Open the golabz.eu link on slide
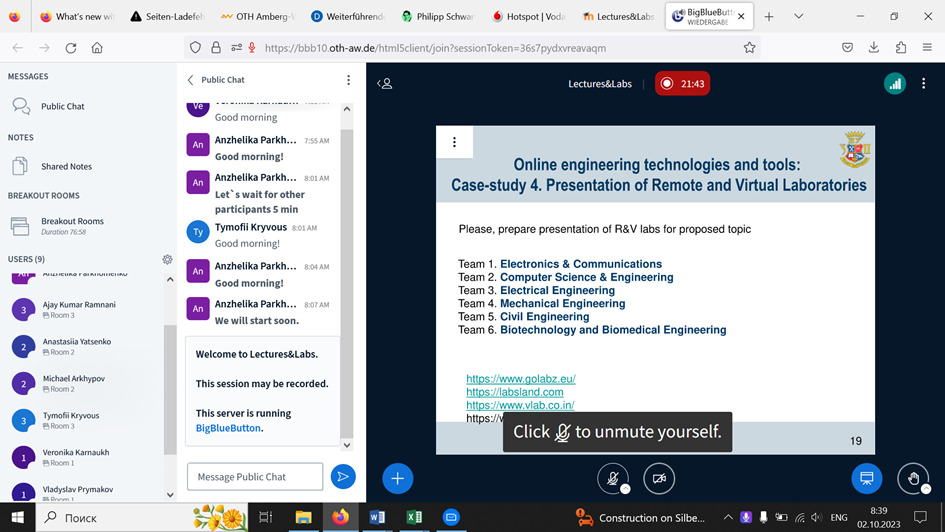 tap(520, 379)
